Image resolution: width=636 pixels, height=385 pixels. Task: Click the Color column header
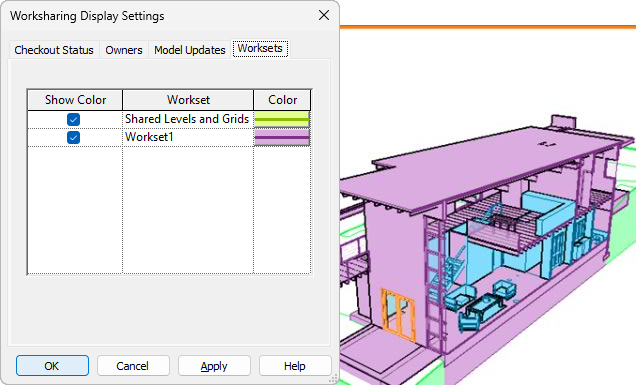(x=282, y=100)
